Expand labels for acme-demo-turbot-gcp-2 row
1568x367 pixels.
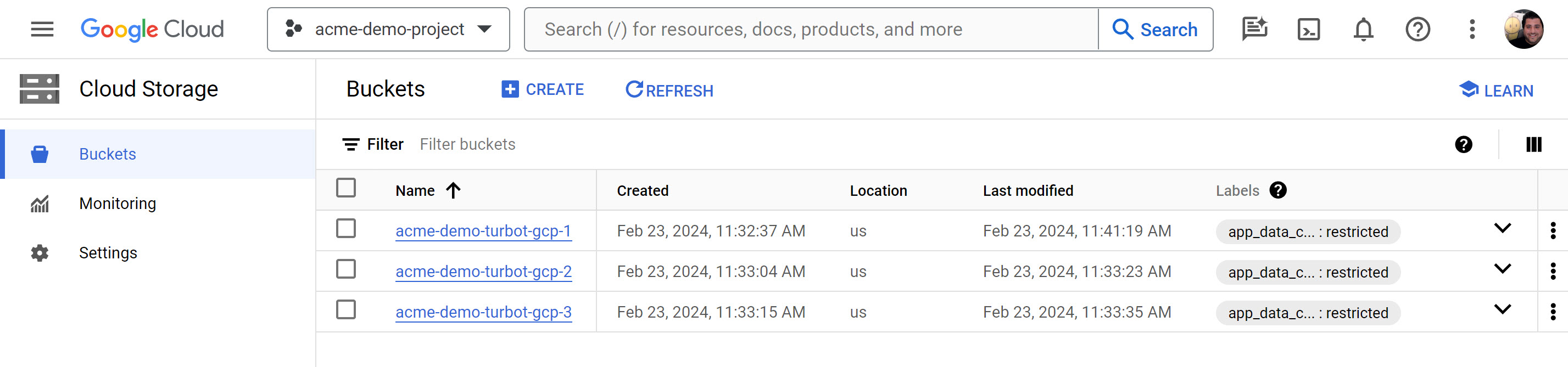coord(1502,269)
